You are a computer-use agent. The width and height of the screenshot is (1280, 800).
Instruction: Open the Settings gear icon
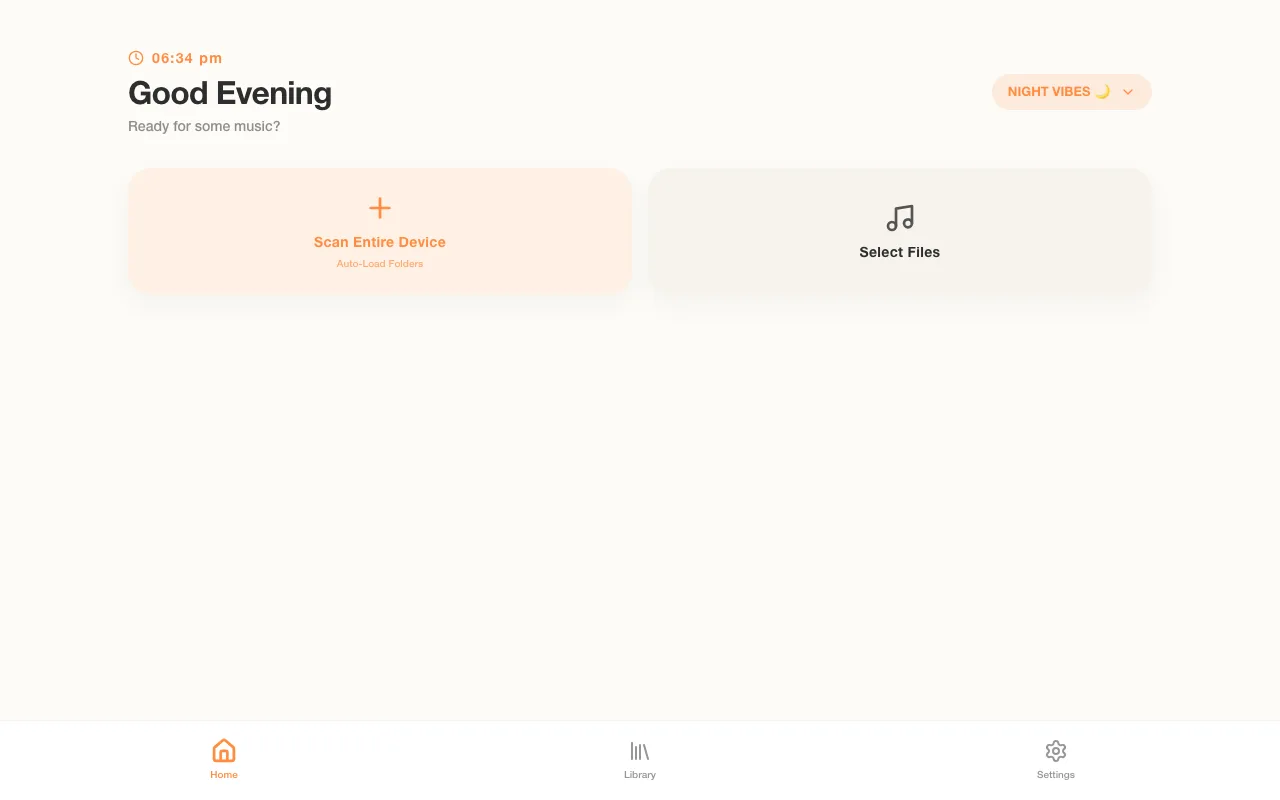click(x=1056, y=751)
